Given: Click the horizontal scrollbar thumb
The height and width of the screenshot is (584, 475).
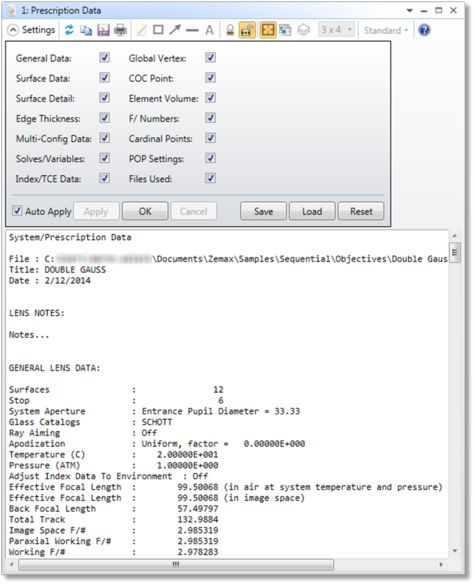Looking at the screenshot, I should (x=176, y=565).
